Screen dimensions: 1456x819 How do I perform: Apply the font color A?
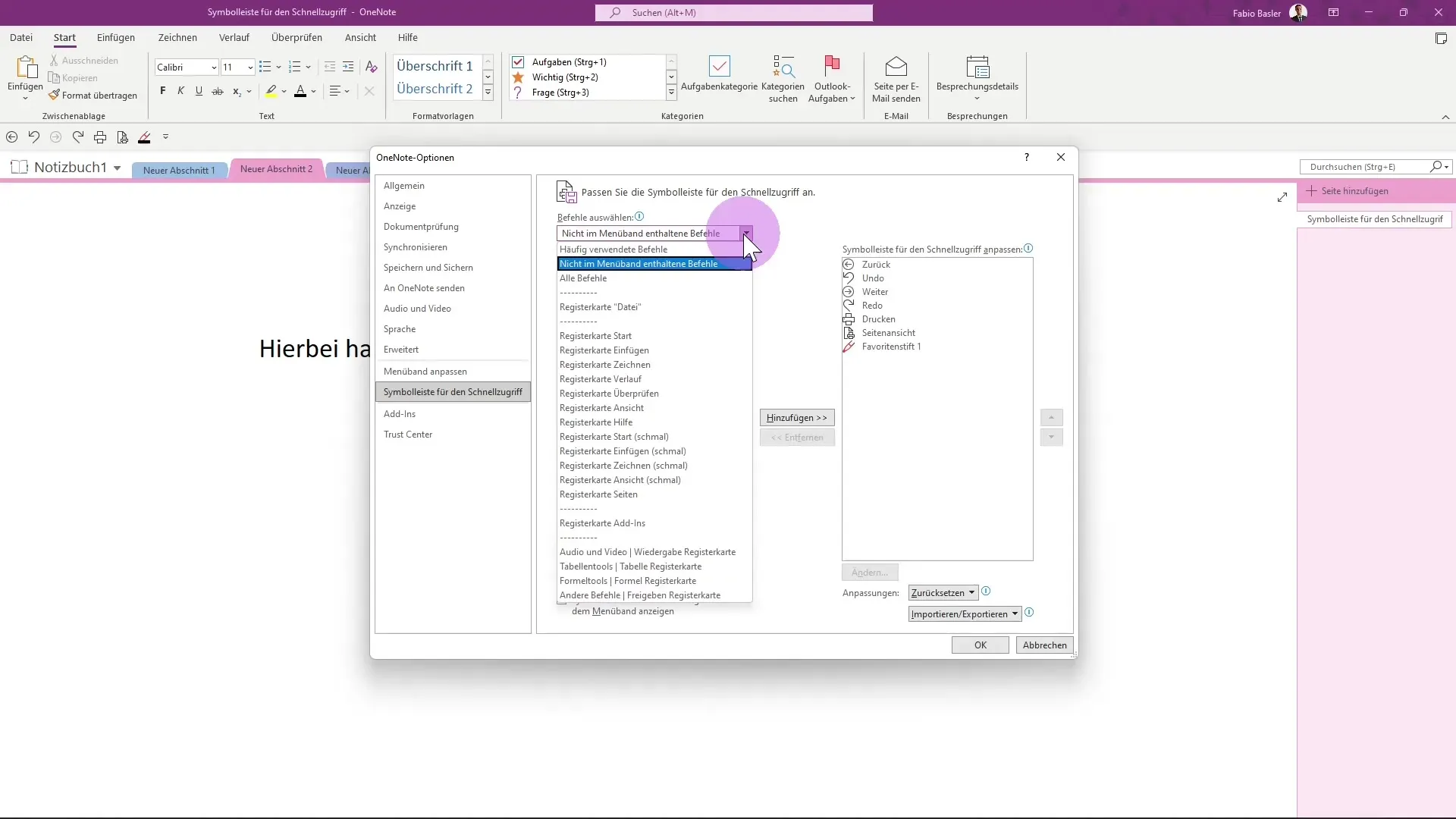coord(300,91)
